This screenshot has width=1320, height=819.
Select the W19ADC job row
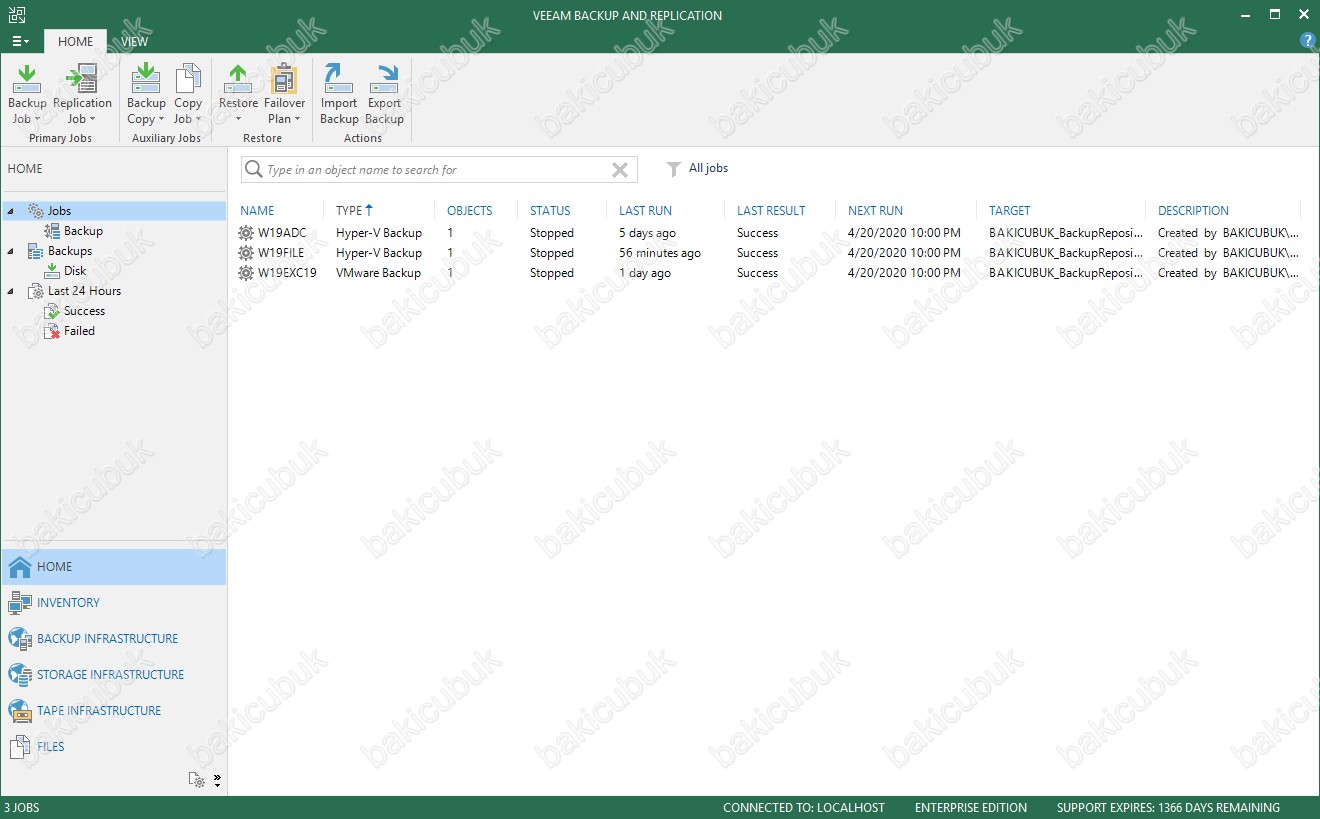click(x=769, y=233)
